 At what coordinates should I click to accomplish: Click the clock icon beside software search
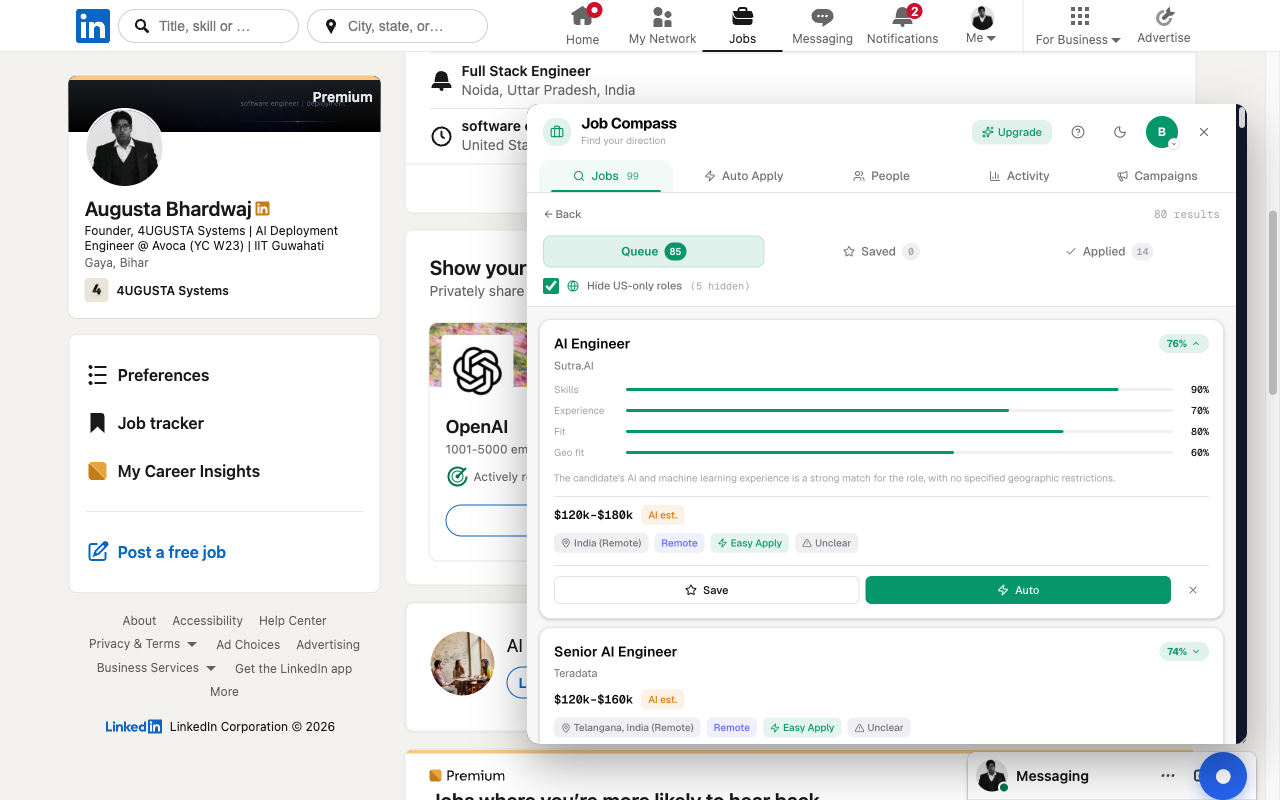(441, 136)
